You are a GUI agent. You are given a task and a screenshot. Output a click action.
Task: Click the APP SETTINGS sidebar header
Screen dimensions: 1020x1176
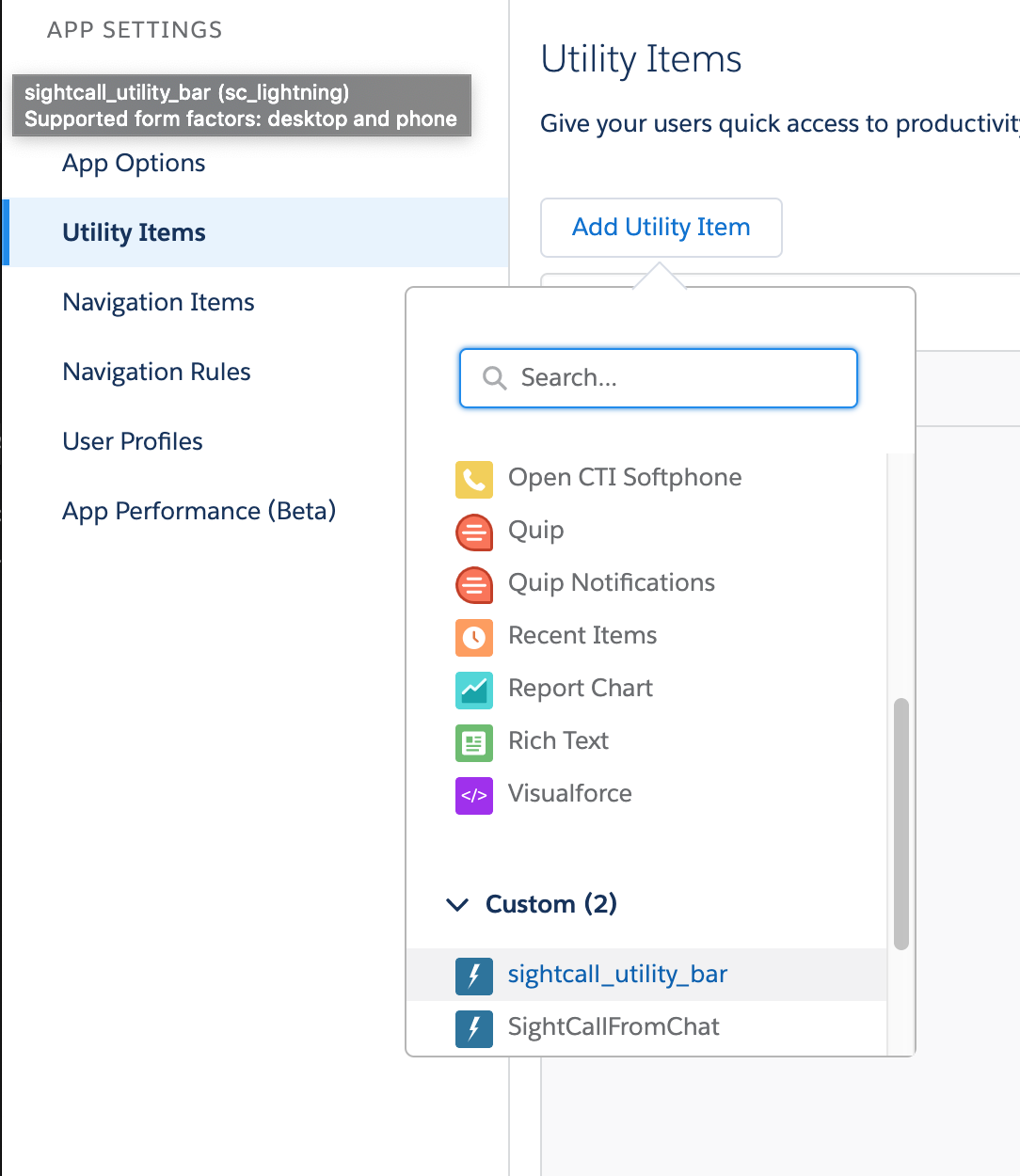[x=135, y=30]
